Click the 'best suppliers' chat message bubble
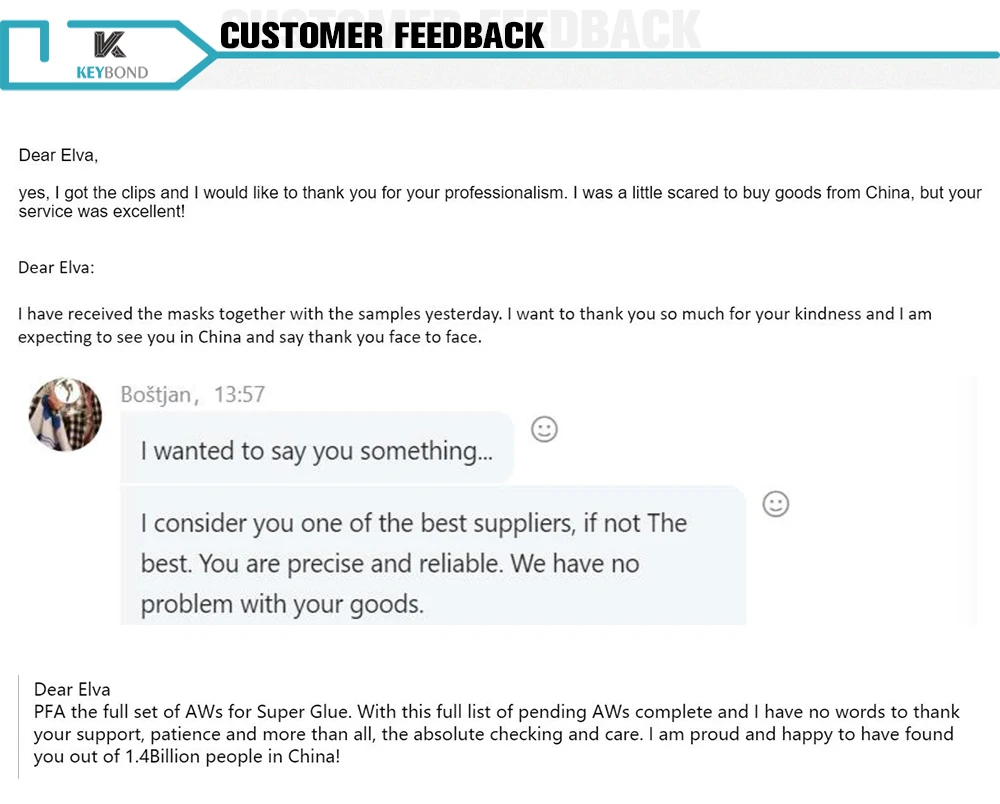The image size is (1000, 804). click(x=433, y=556)
